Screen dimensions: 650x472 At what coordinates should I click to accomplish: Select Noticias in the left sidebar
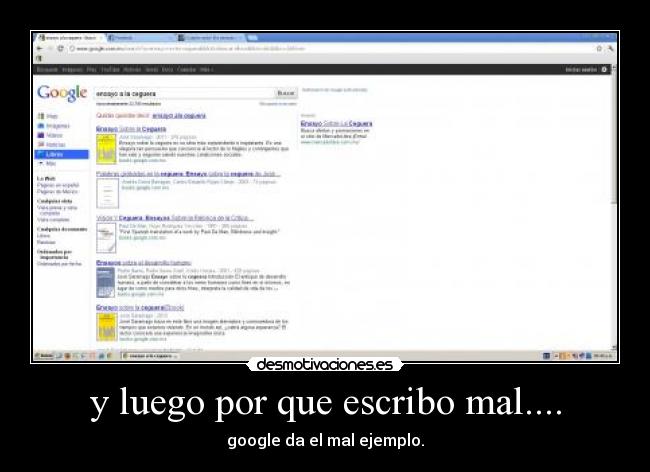coord(52,145)
